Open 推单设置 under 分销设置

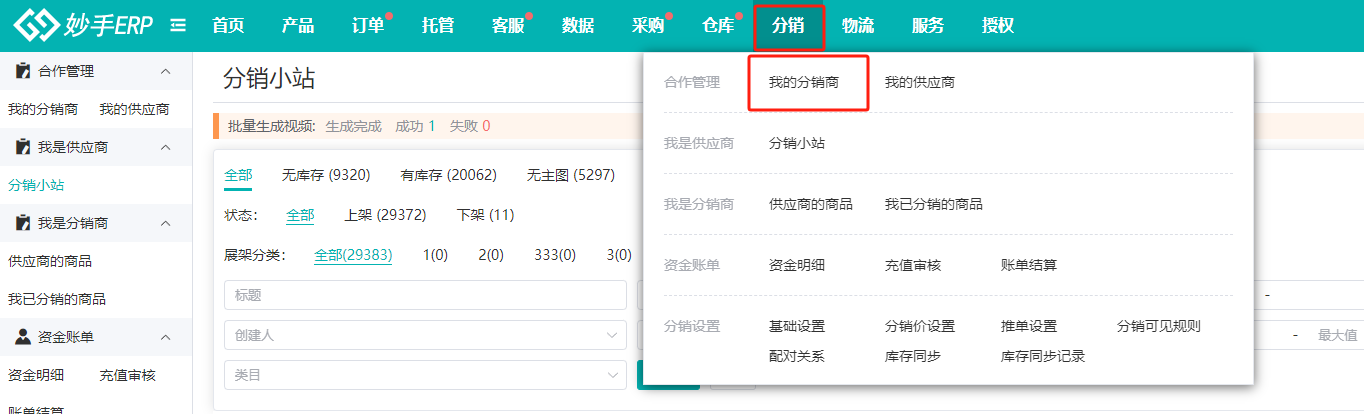(x=1029, y=326)
